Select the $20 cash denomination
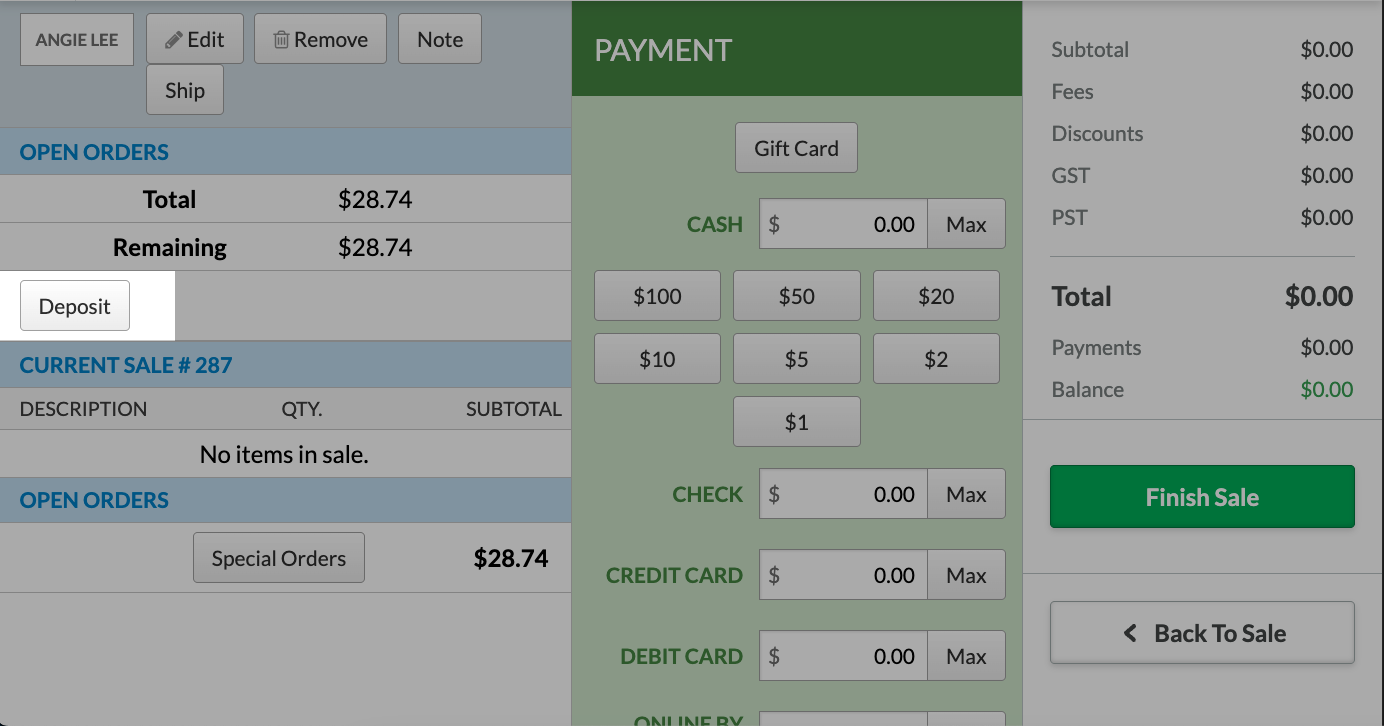 [936, 296]
